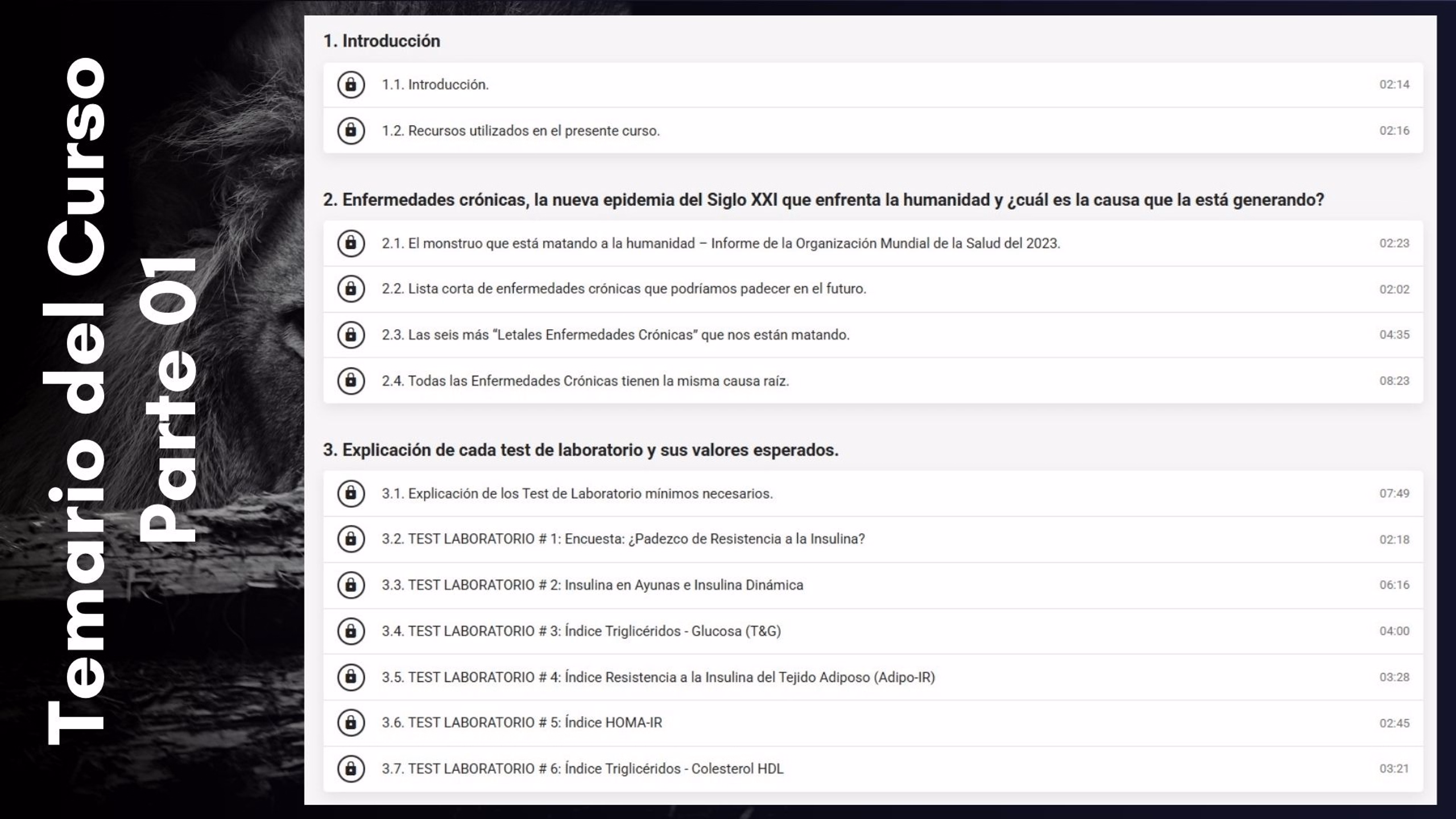Tap the lock icon for TEST LABORATORIO # 3

[x=351, y=631]
